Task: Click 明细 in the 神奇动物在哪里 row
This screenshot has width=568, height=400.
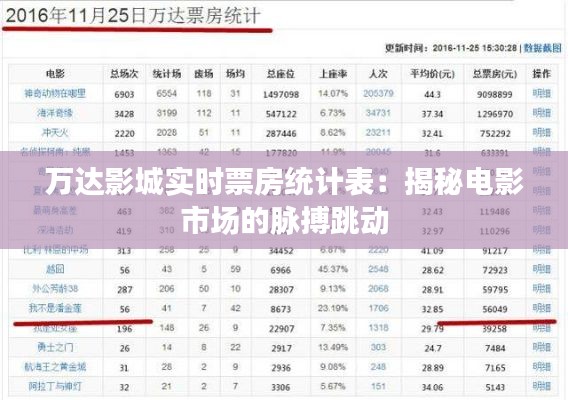Action: click(542, 93)
